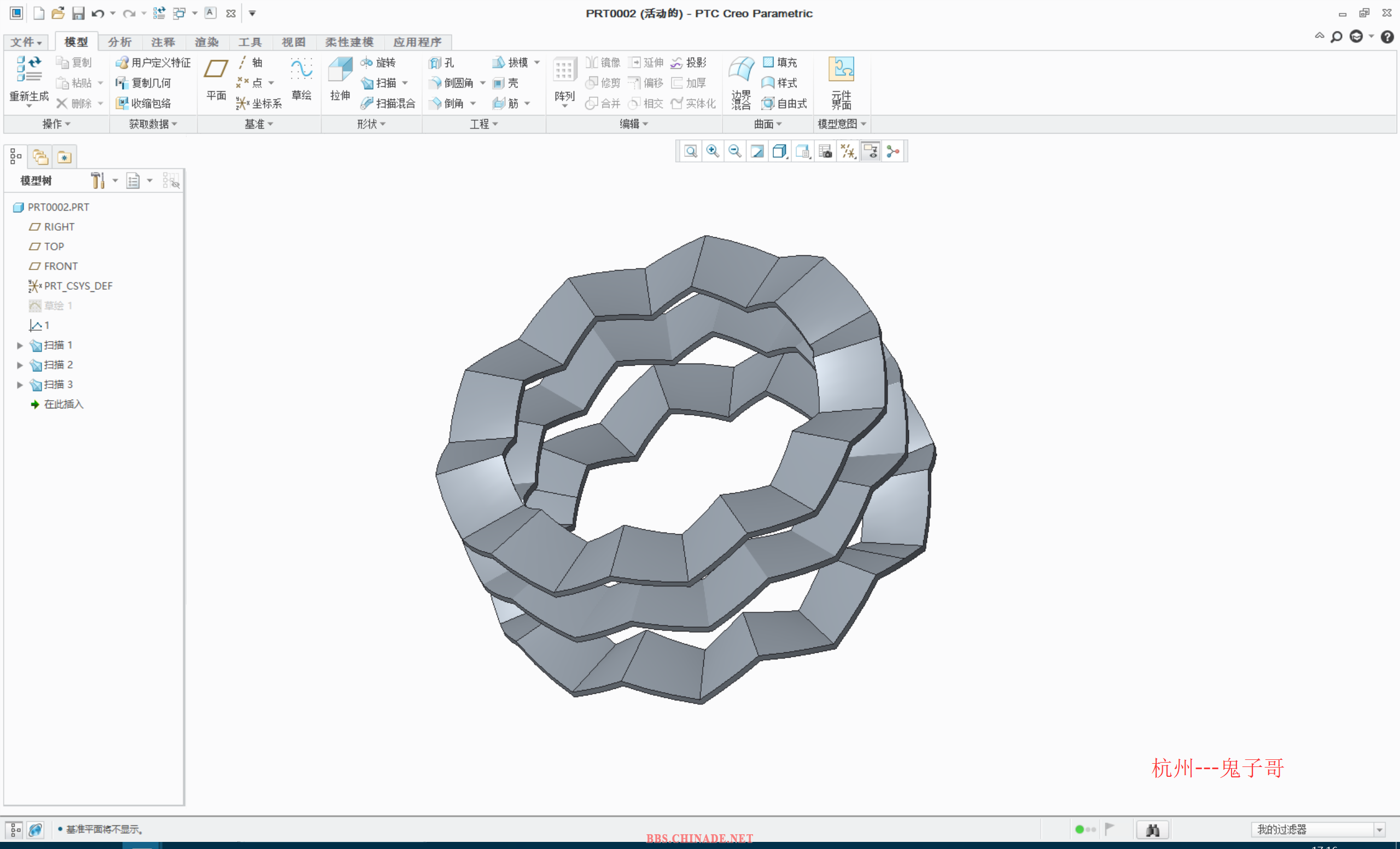
Task: Click the User-Defined Feature (用户定义特征) button
Action: click(x=153, y=62)
